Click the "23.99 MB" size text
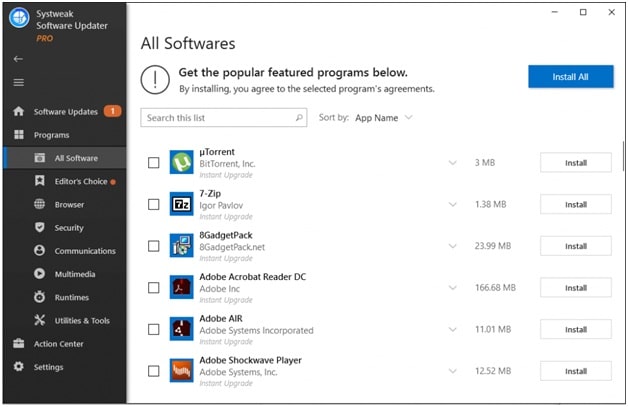 [493, 246]
